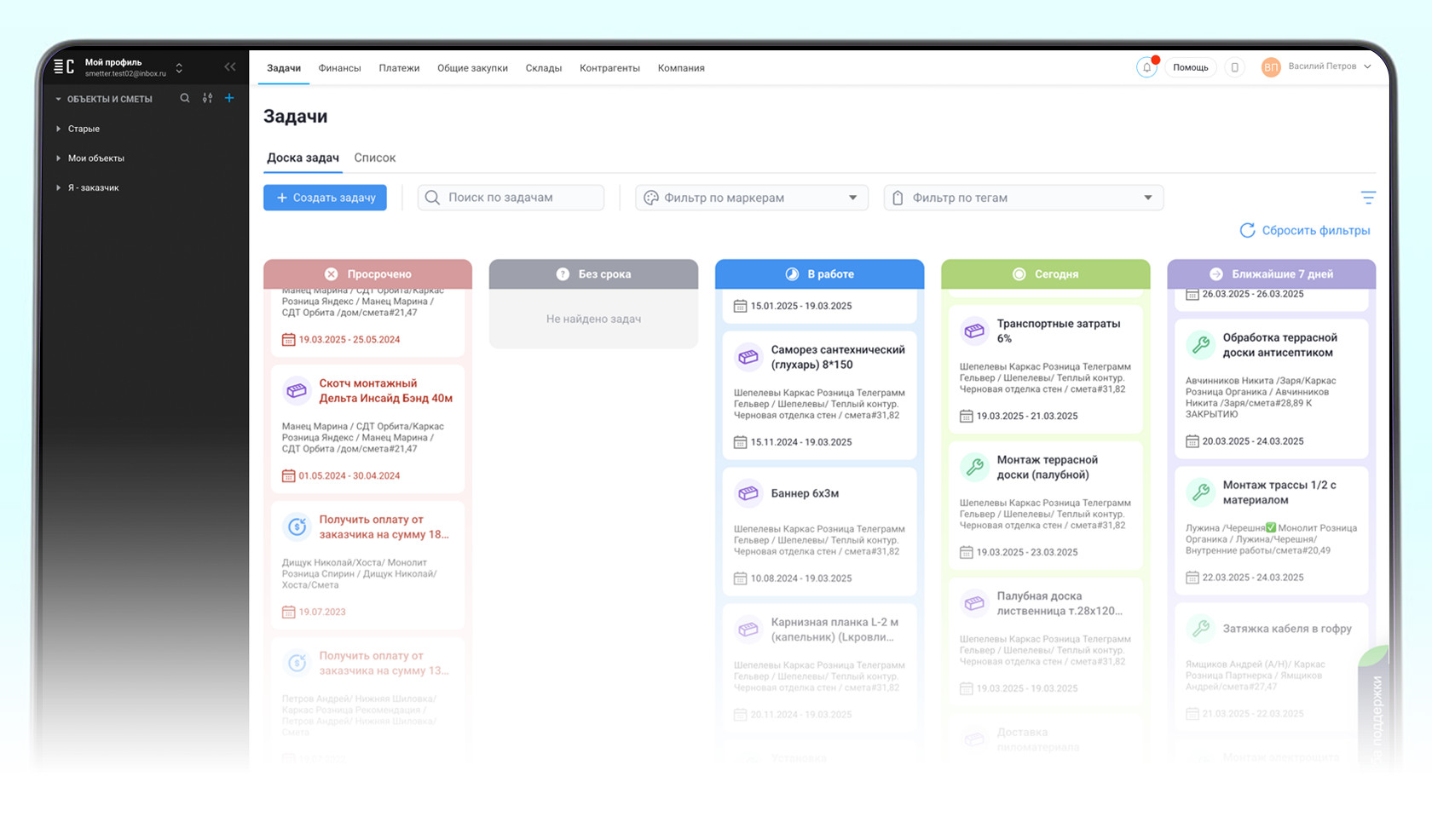Go to the Задачи menu section
1432x840 pixels.
[x=284, y=68]
